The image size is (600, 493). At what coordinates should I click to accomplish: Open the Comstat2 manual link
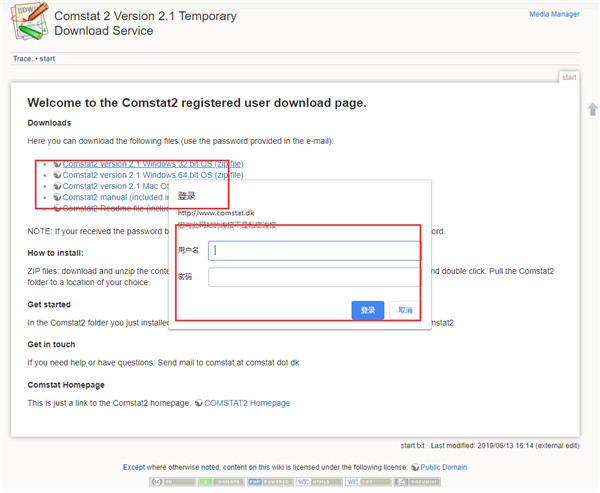[116, 197]
